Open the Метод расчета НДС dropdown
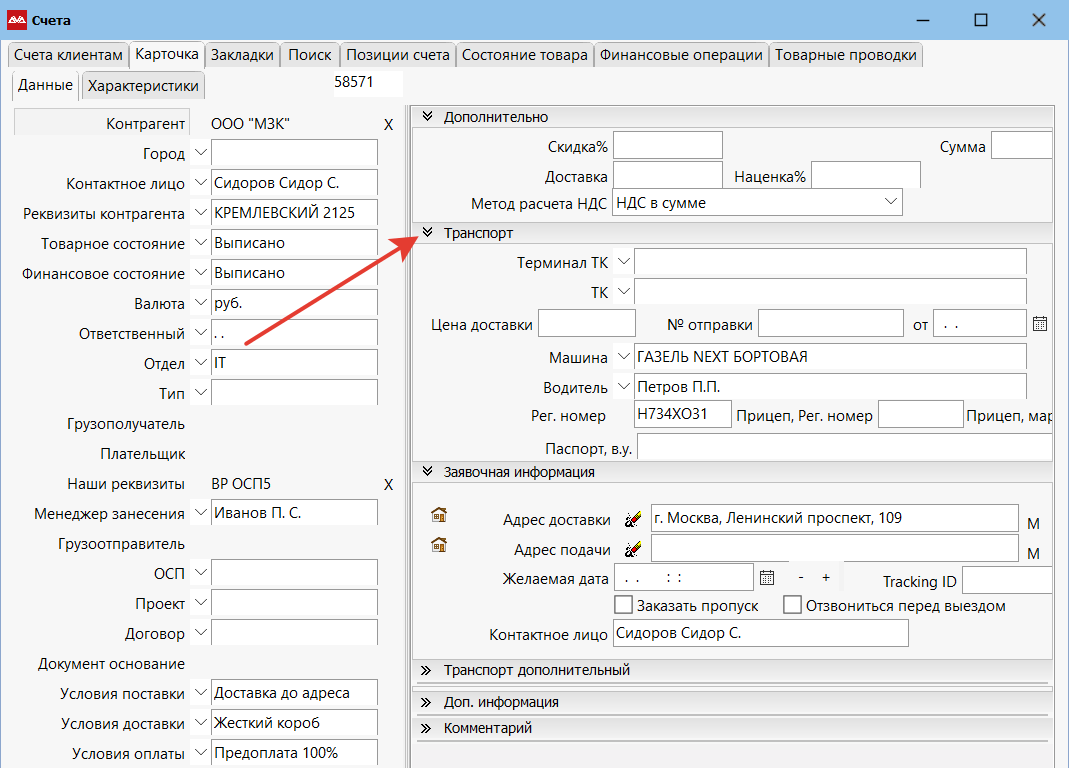 point(891,202)
